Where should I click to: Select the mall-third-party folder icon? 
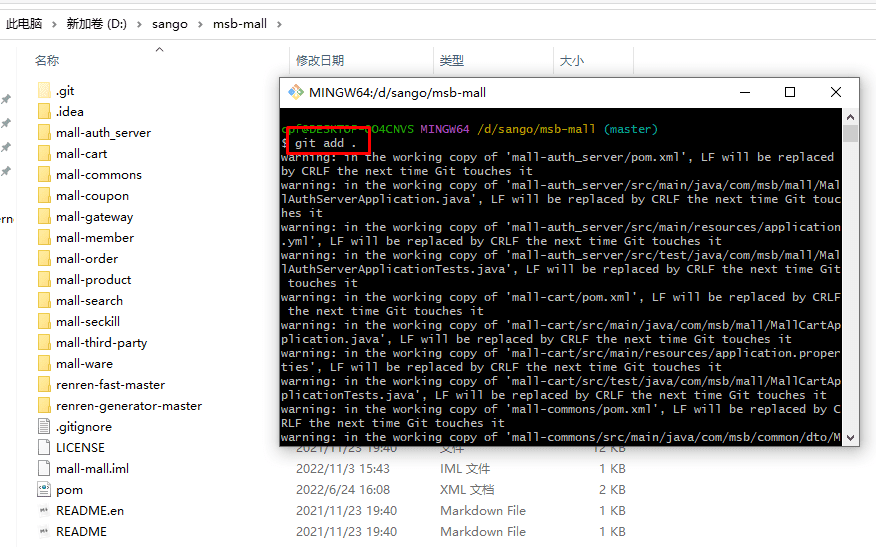tap(44, 343)
